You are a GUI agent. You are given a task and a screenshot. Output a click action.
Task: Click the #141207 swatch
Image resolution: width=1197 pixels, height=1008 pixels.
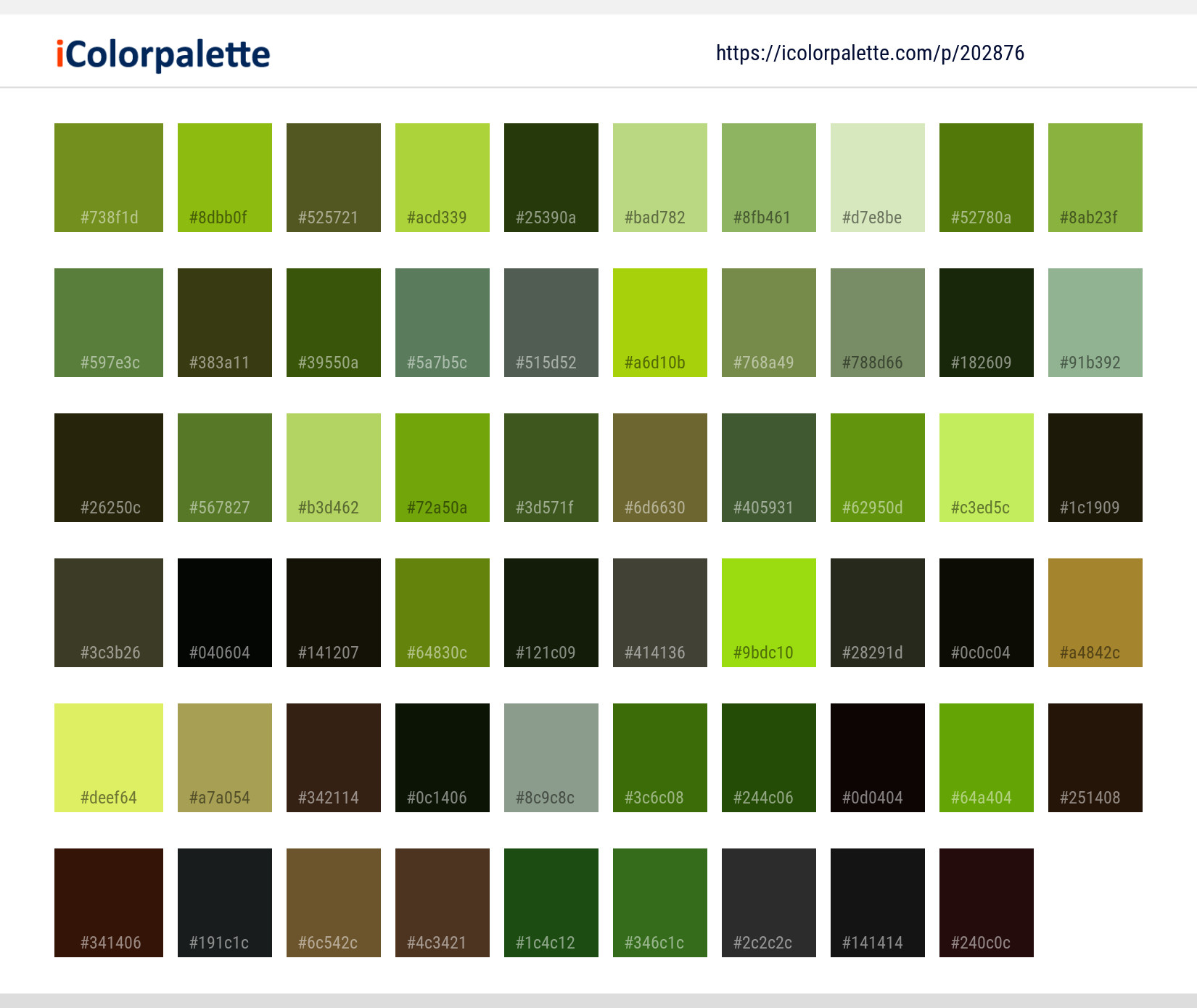(334, 613)
